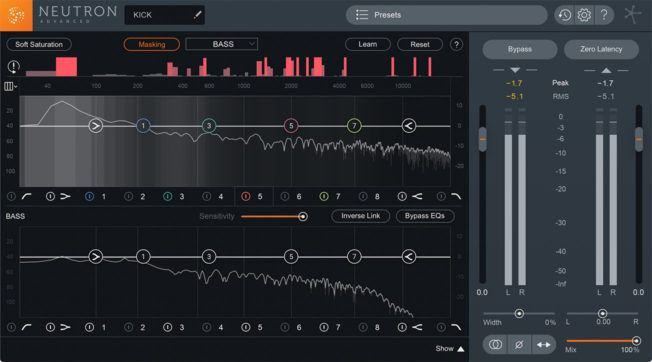Click the KICK track name field
Image resolution: width=652 pixels, height=362 pixels.
164,15
